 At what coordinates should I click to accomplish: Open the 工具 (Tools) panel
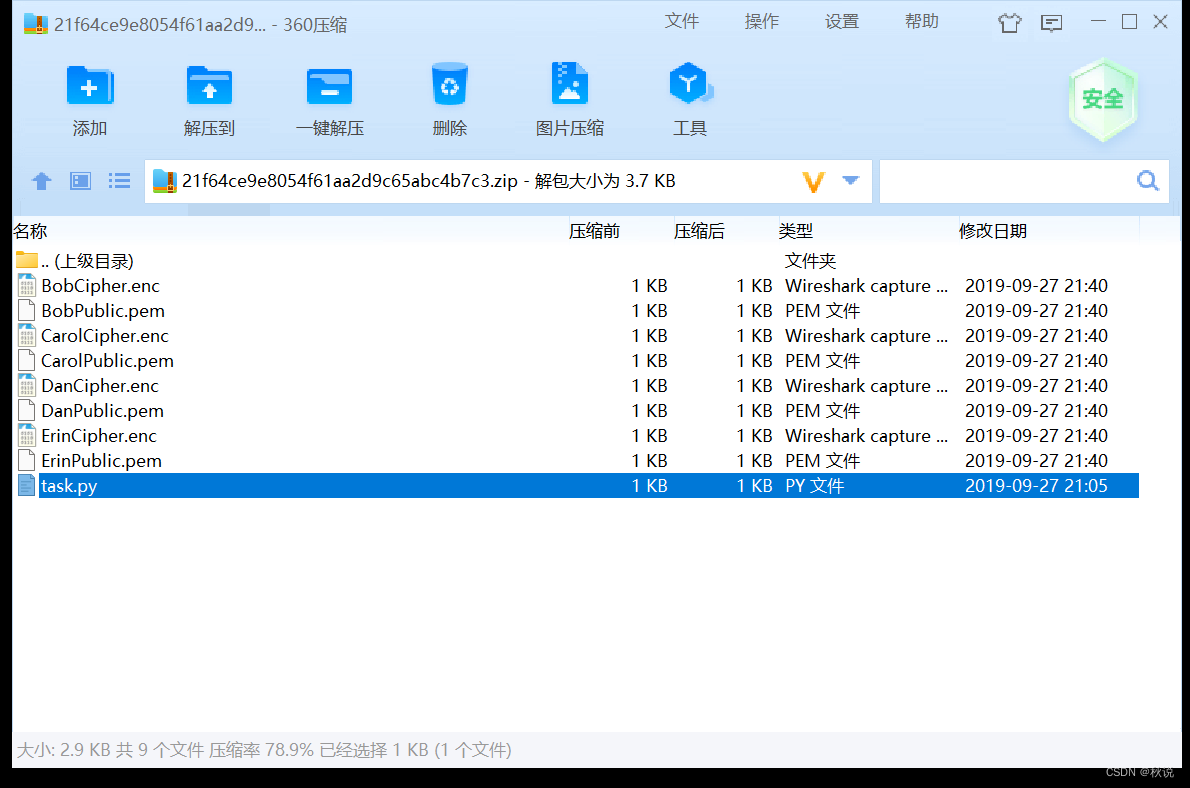[690, 97]
